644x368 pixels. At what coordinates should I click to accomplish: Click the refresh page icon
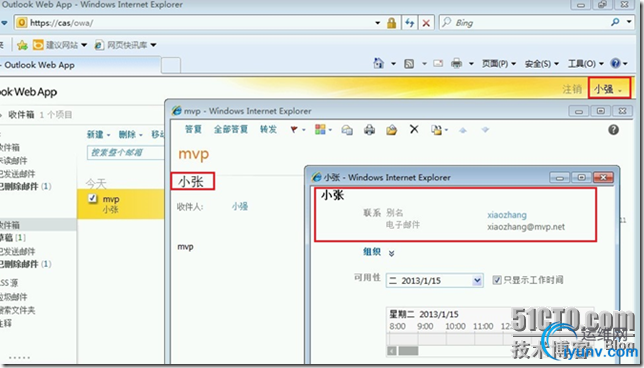[x=409, y=23]
